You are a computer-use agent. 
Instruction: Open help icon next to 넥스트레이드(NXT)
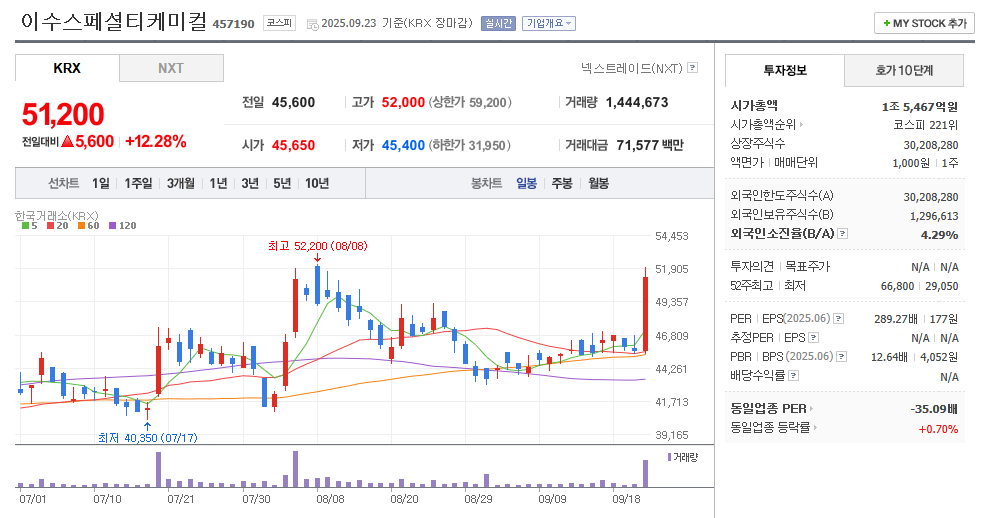tap(692, 68)
